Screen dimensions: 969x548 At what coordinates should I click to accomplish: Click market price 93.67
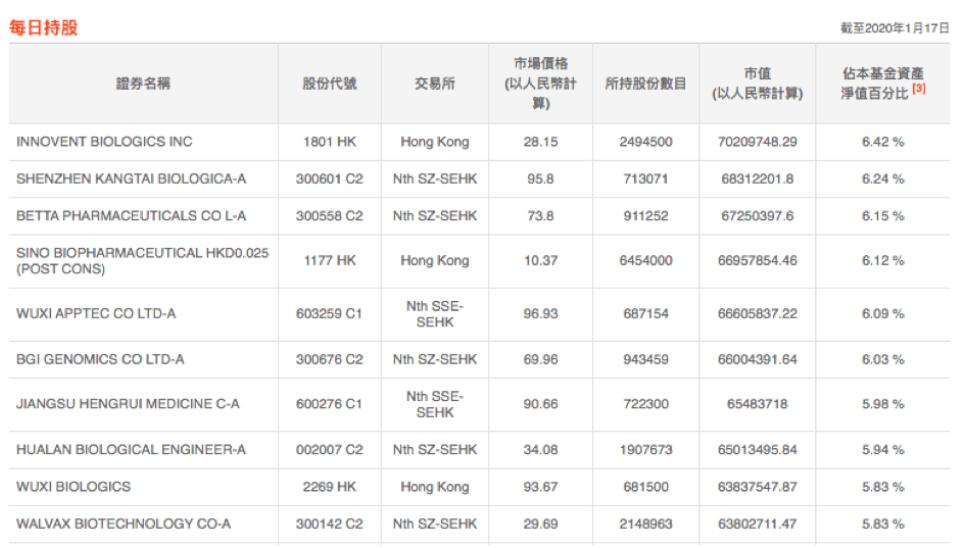541,486
